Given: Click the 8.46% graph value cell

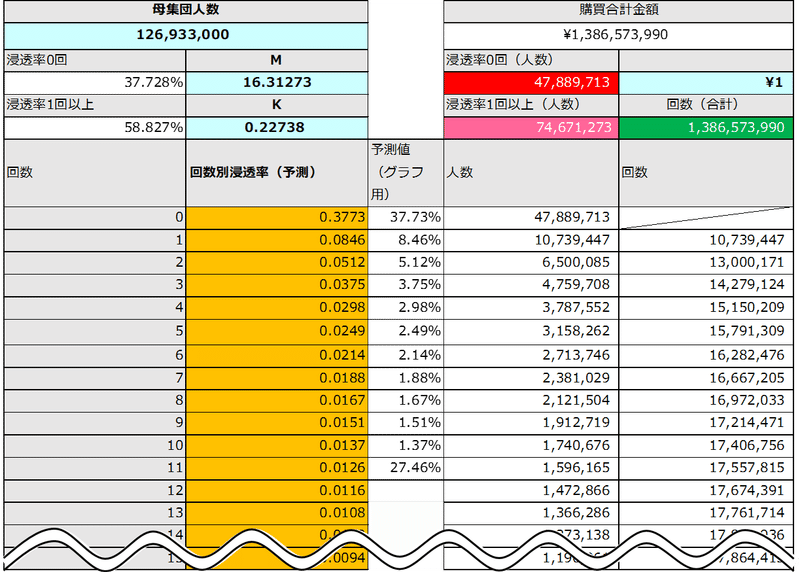Looking at the screenshot, I should pyautogui.click(x=406, y=240).
